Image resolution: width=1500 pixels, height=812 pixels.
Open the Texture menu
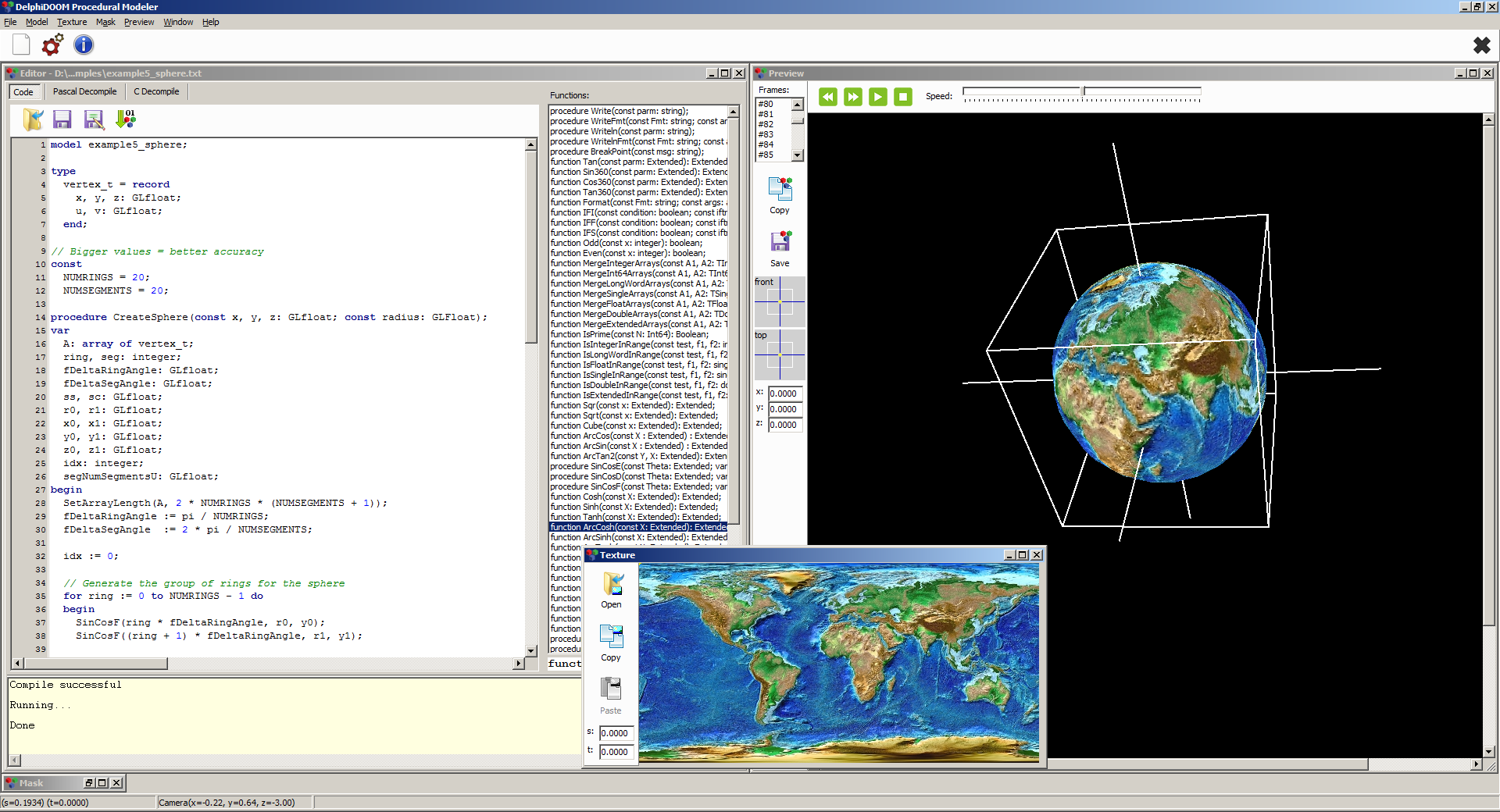tap(71, 22)
